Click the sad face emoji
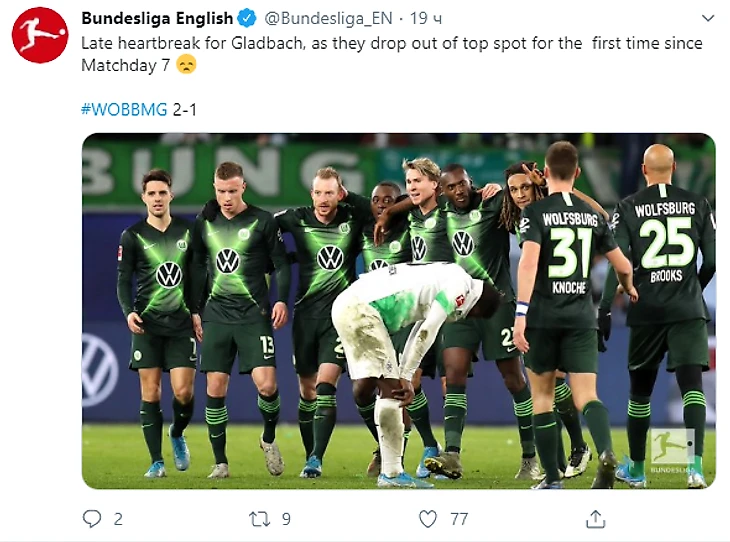730x542 pixels. [x=186, y=64]
